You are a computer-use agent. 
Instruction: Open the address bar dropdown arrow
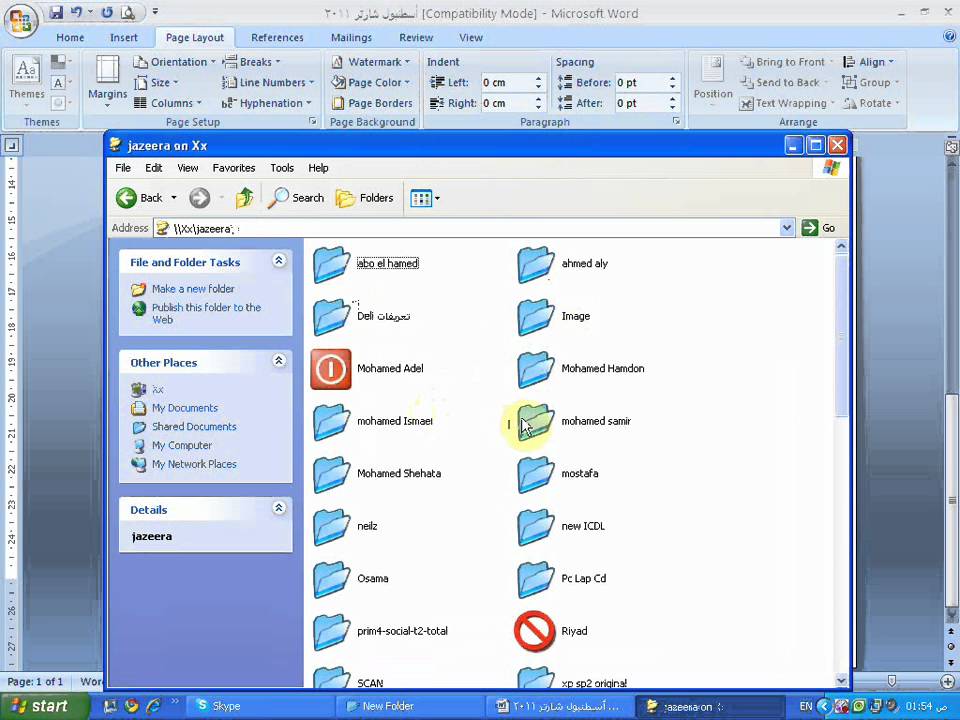(x=787, y=228)
